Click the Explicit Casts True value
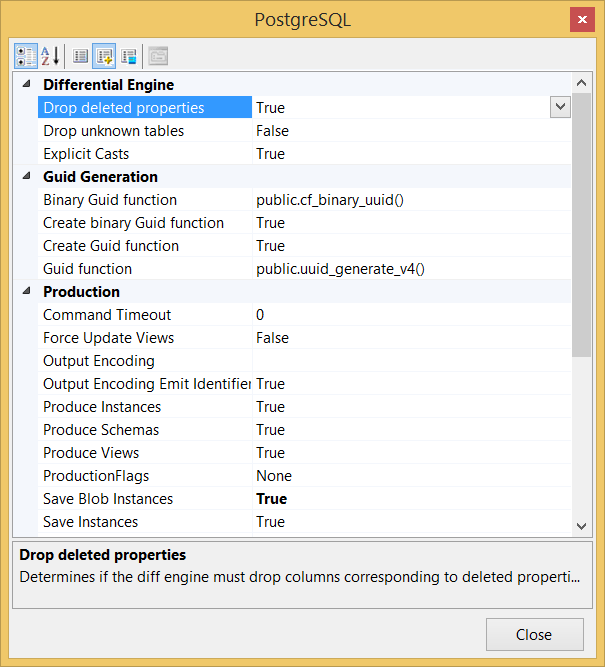 point(271,154)
